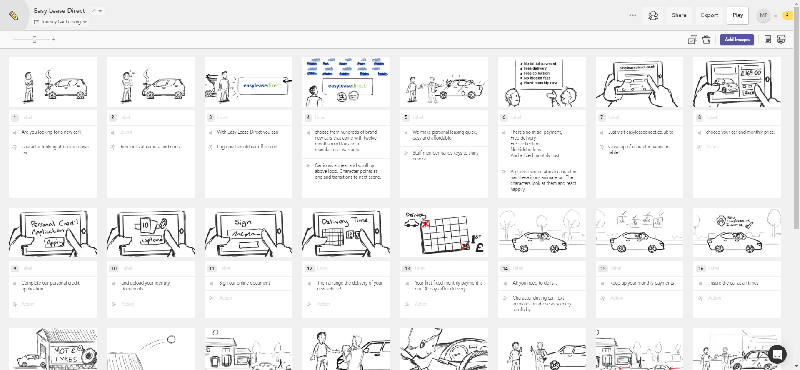Click the Add Images button
Viewport: 800px width, 370px height.
point(737,39)
